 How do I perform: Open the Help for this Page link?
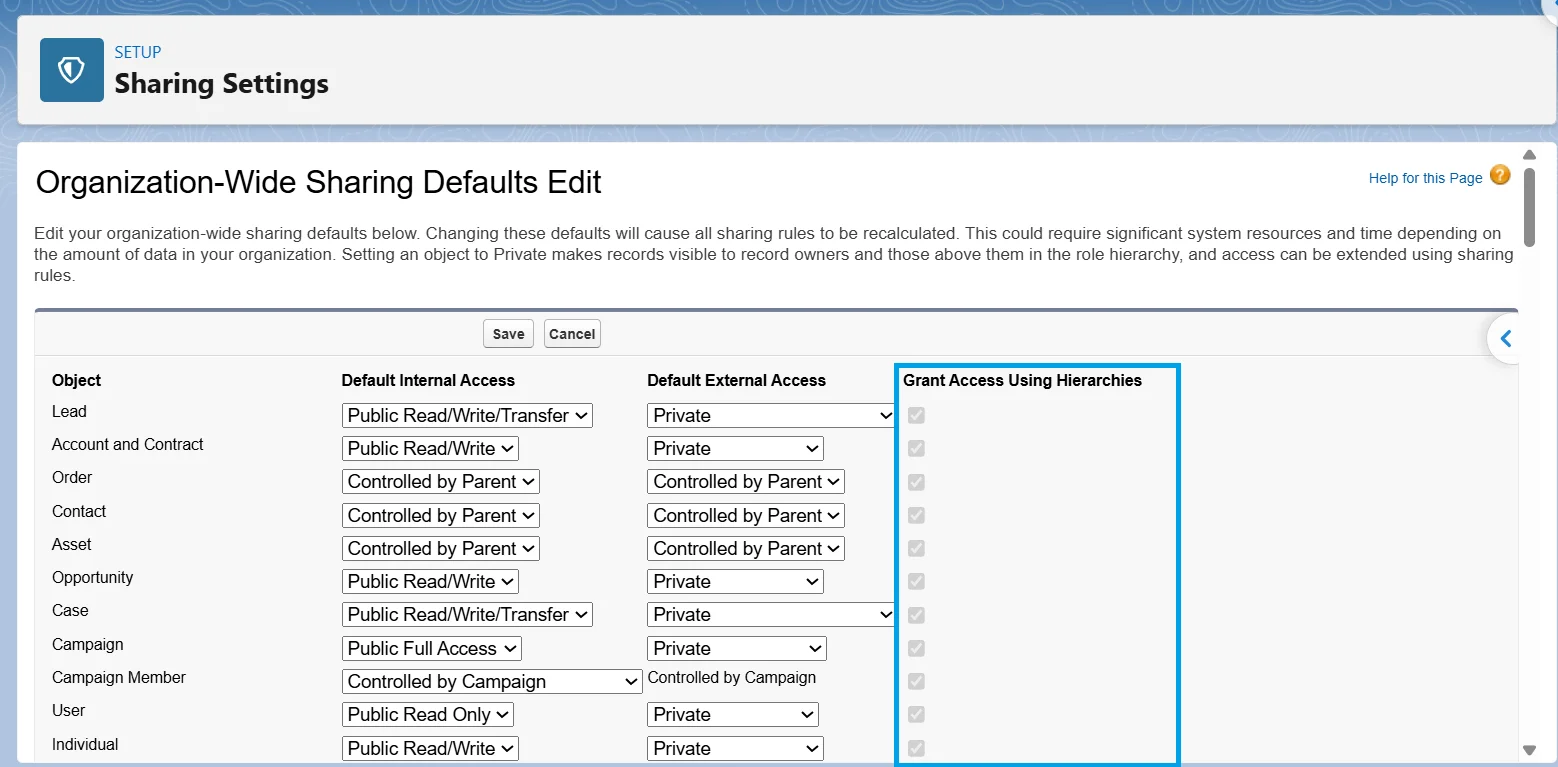(x=1425, y=178)
